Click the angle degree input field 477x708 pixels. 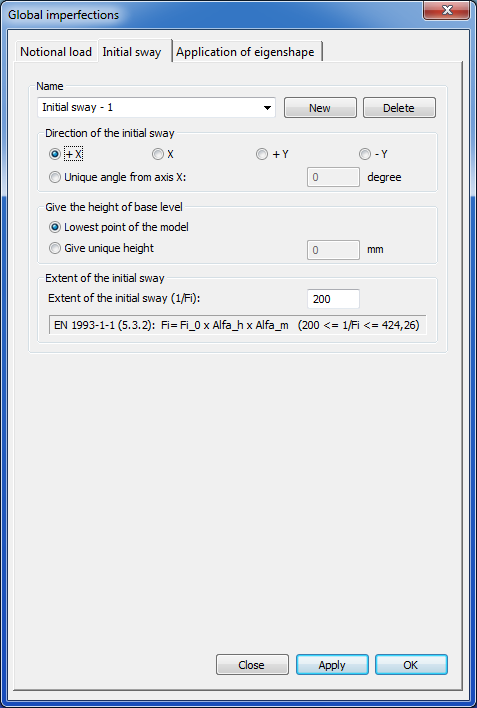pos(333,177)
